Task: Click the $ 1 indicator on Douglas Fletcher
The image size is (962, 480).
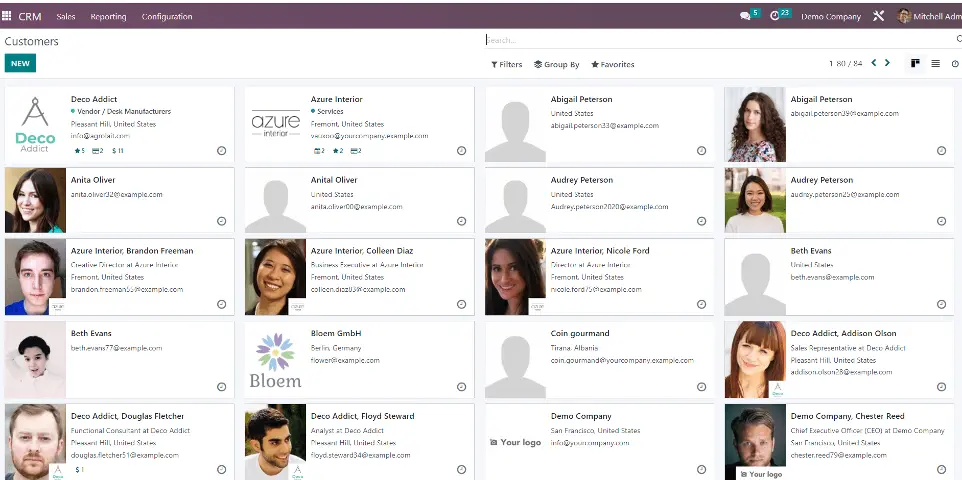Action: [79, 470]
